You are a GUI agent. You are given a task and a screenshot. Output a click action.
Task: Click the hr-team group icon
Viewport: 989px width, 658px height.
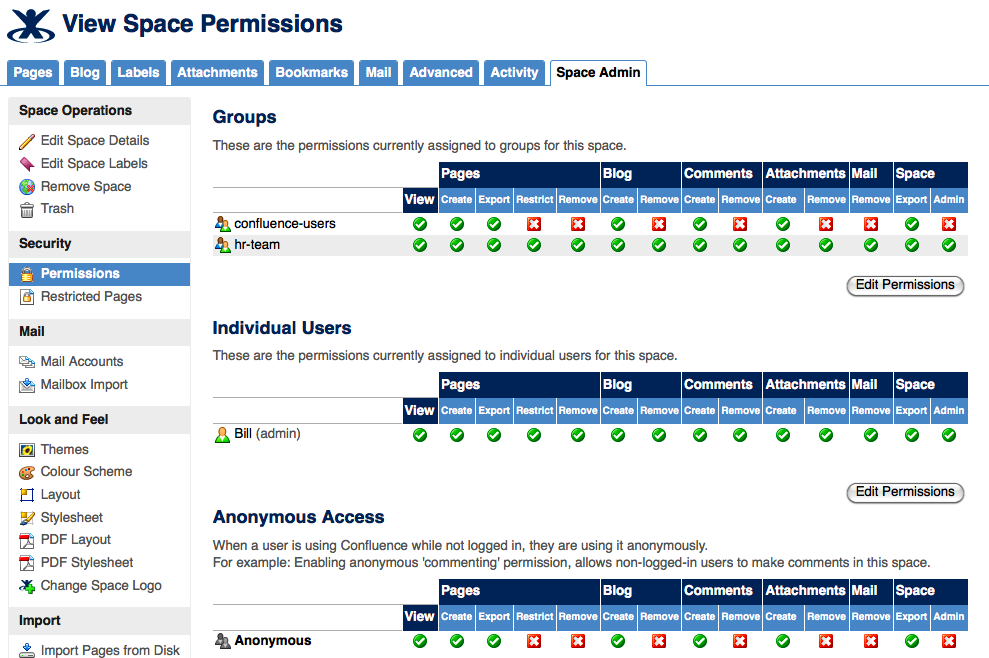pyautogui.click(x=222, y=245)
